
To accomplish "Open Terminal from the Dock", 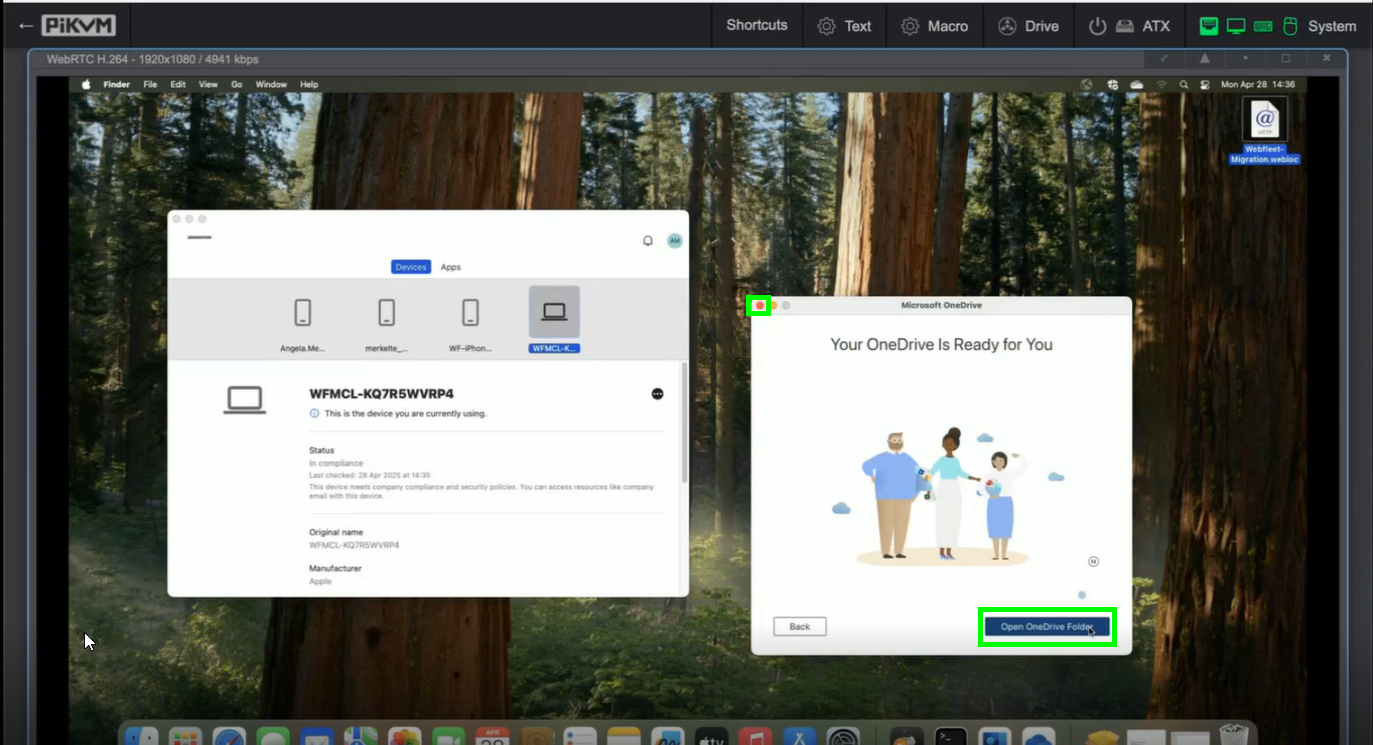I will coord(951,736).
